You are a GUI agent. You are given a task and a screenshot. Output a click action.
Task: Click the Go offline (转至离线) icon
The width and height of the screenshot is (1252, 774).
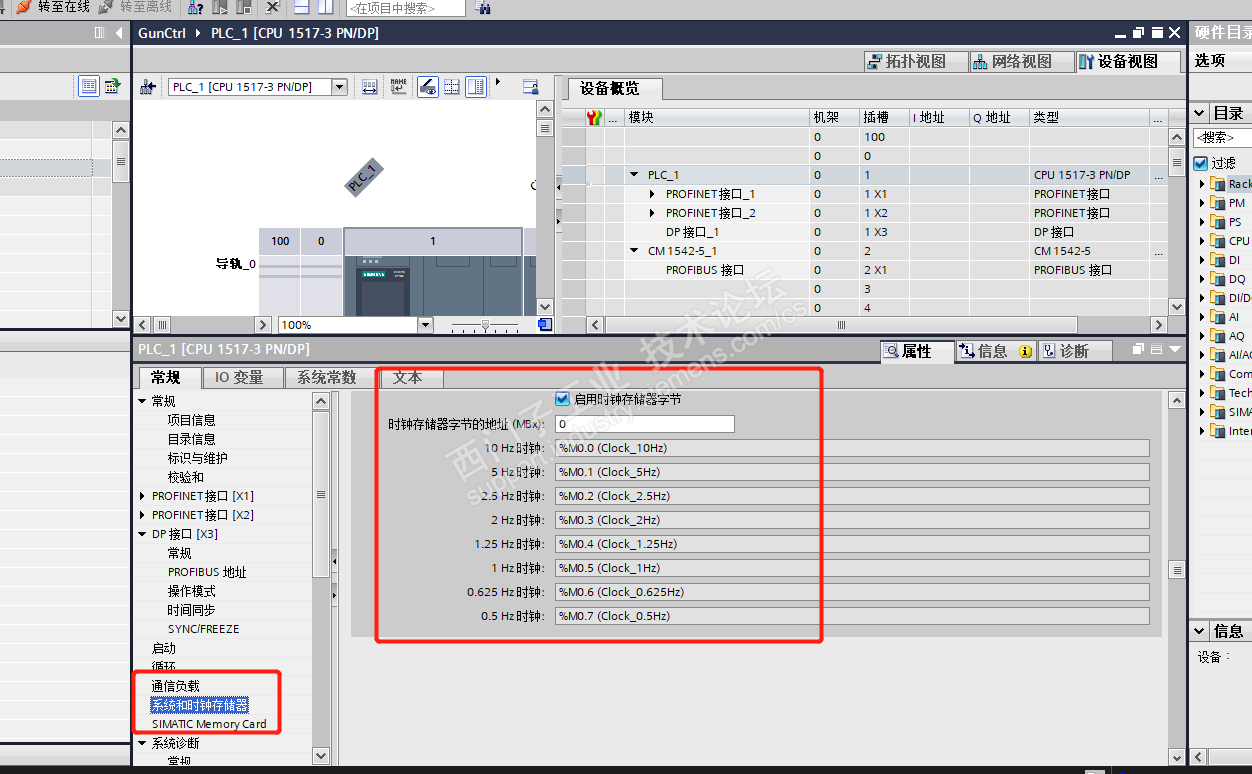[106, 7]
